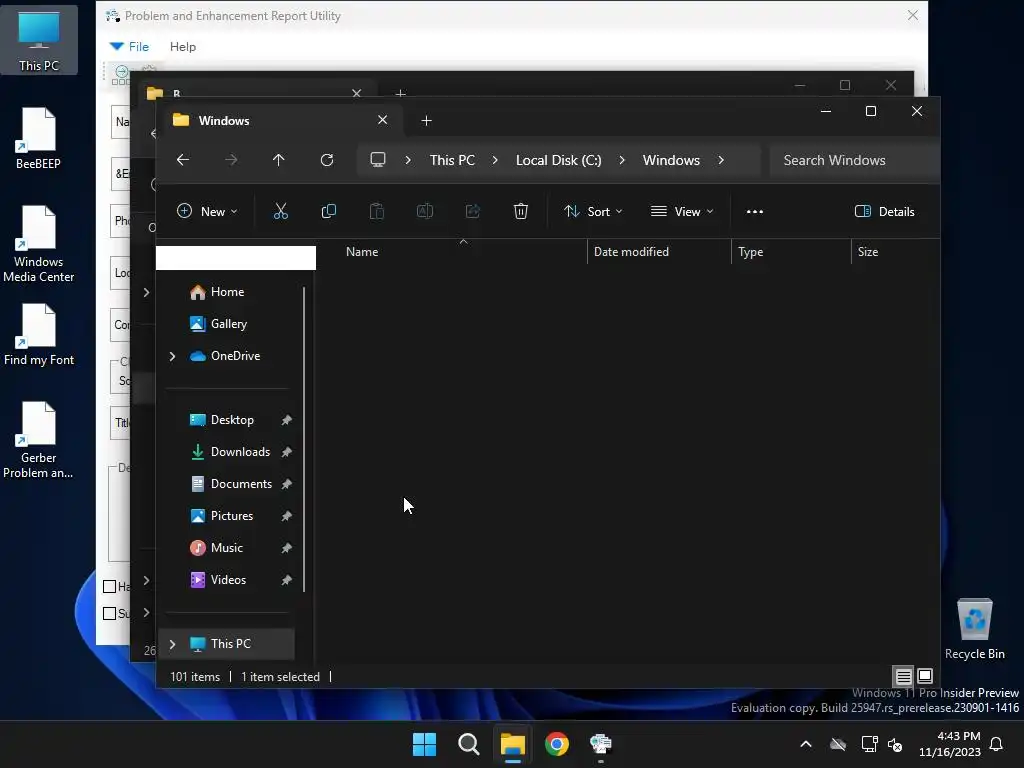Expand OneDrive in navigation pane
The height and width of the screenshot is (768, 1024).
172,356
